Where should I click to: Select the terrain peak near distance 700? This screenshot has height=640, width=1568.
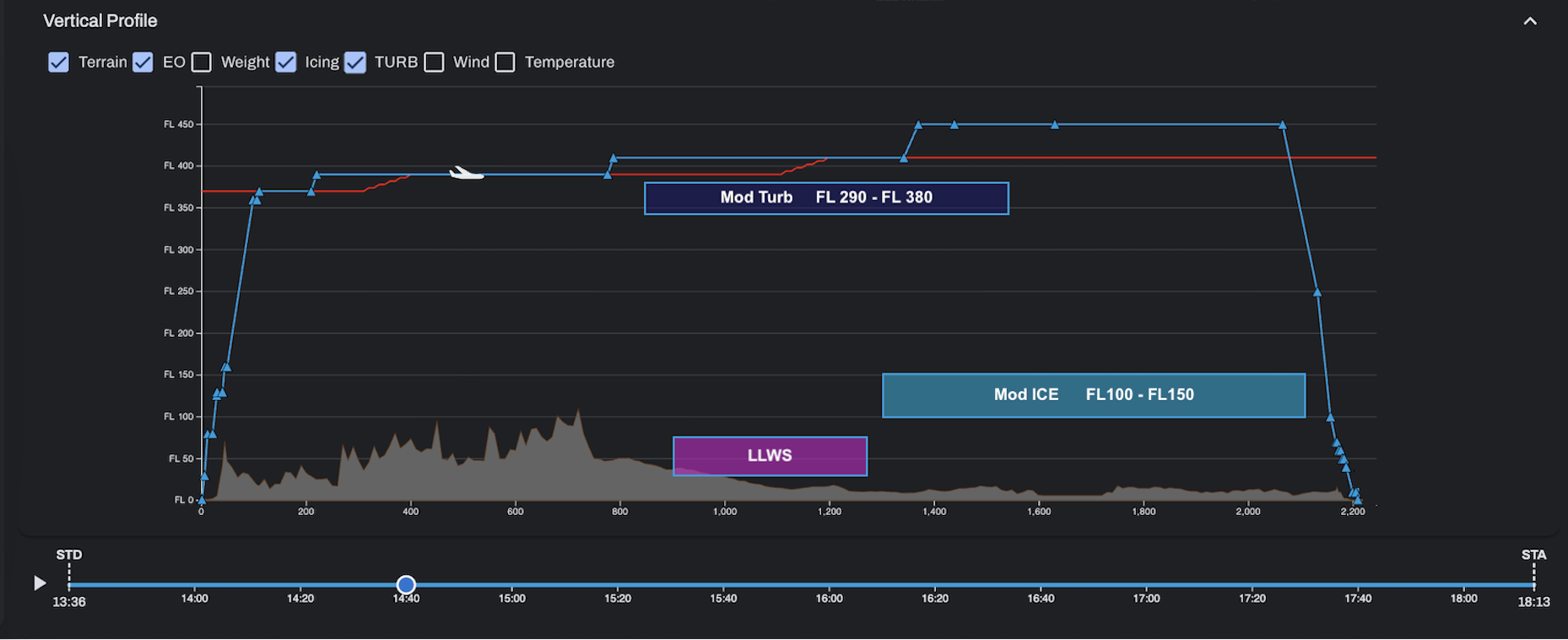click(578, 415)
